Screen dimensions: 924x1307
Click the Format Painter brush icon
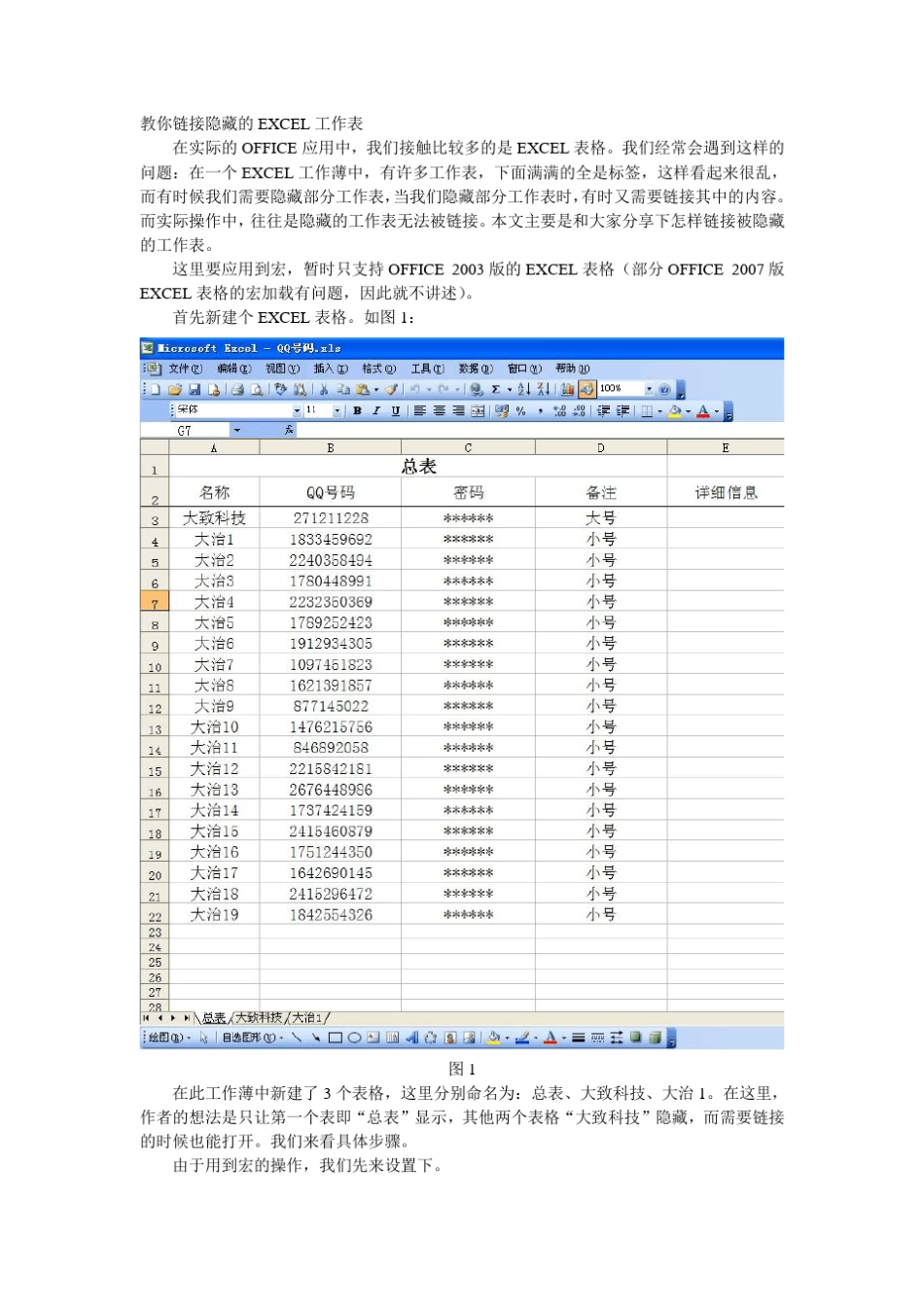[x=391, y=389]
